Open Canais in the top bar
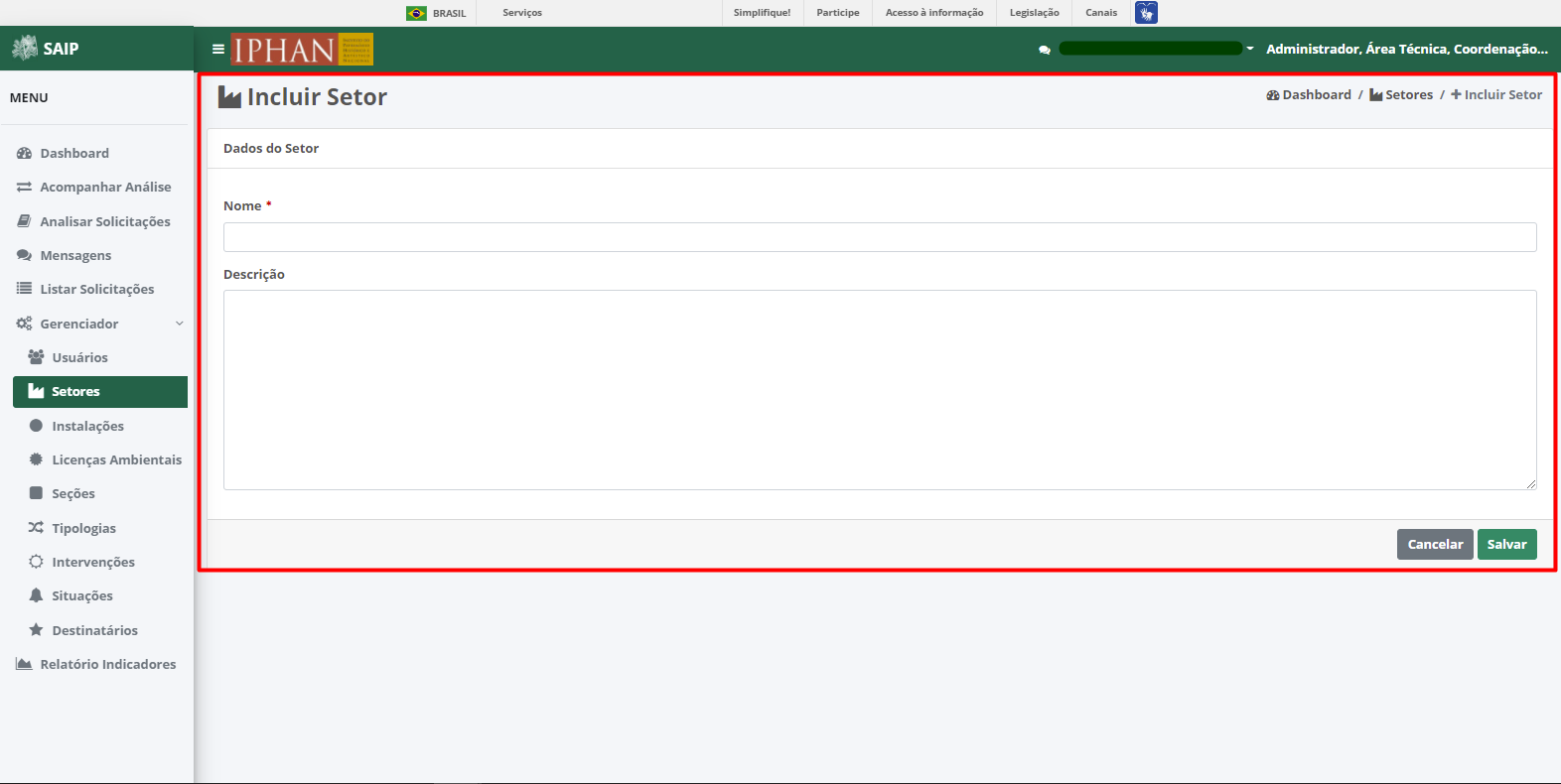 tap(1101, 13)
